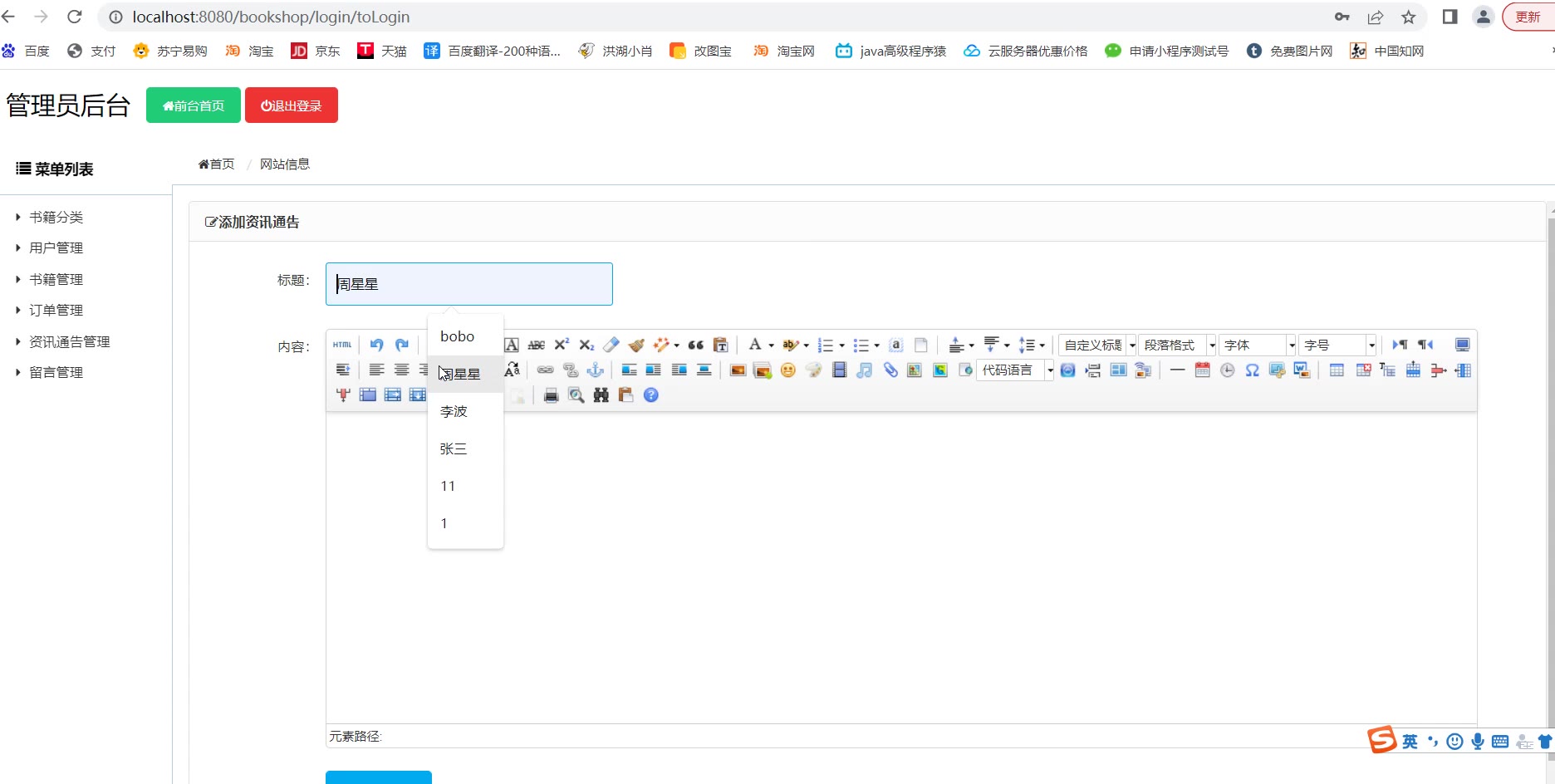Expand the 订单管理 menu

pos(56,310)
